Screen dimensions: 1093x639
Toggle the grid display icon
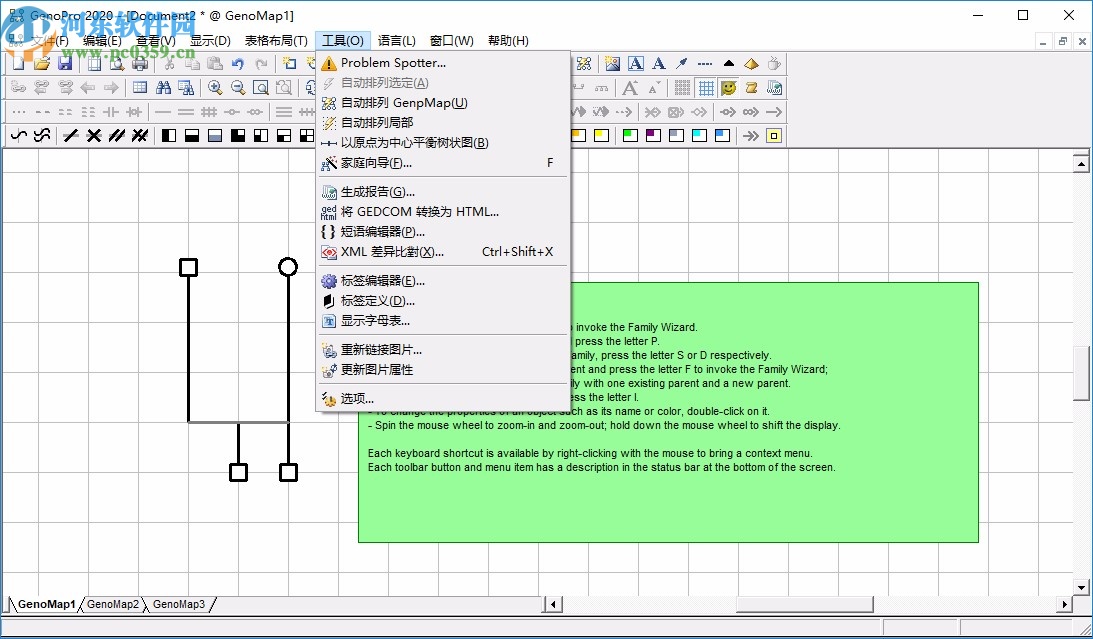706,89
